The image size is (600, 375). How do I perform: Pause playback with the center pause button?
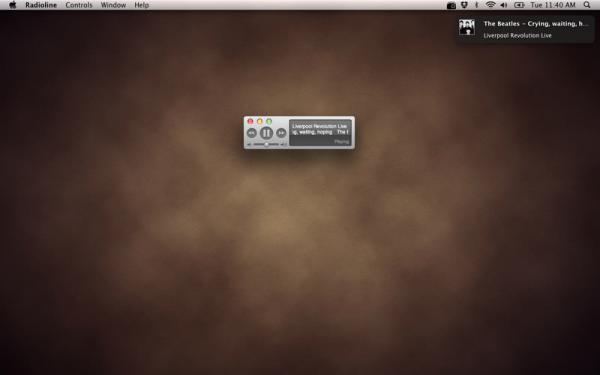pyautogui.click(x=266, y=133)
